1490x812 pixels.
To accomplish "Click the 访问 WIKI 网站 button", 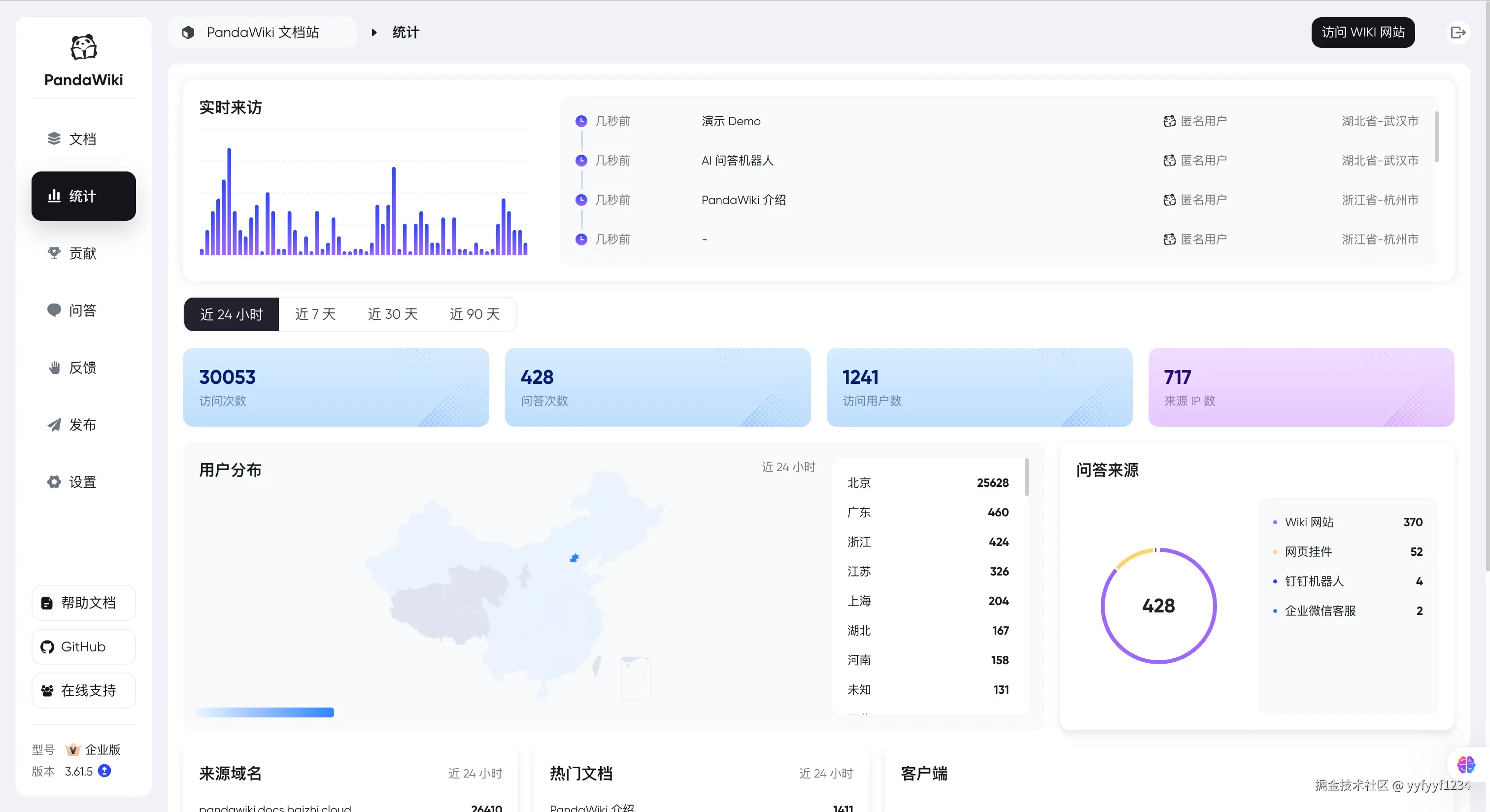I will pyautogui.click(x=1363, y=33).
